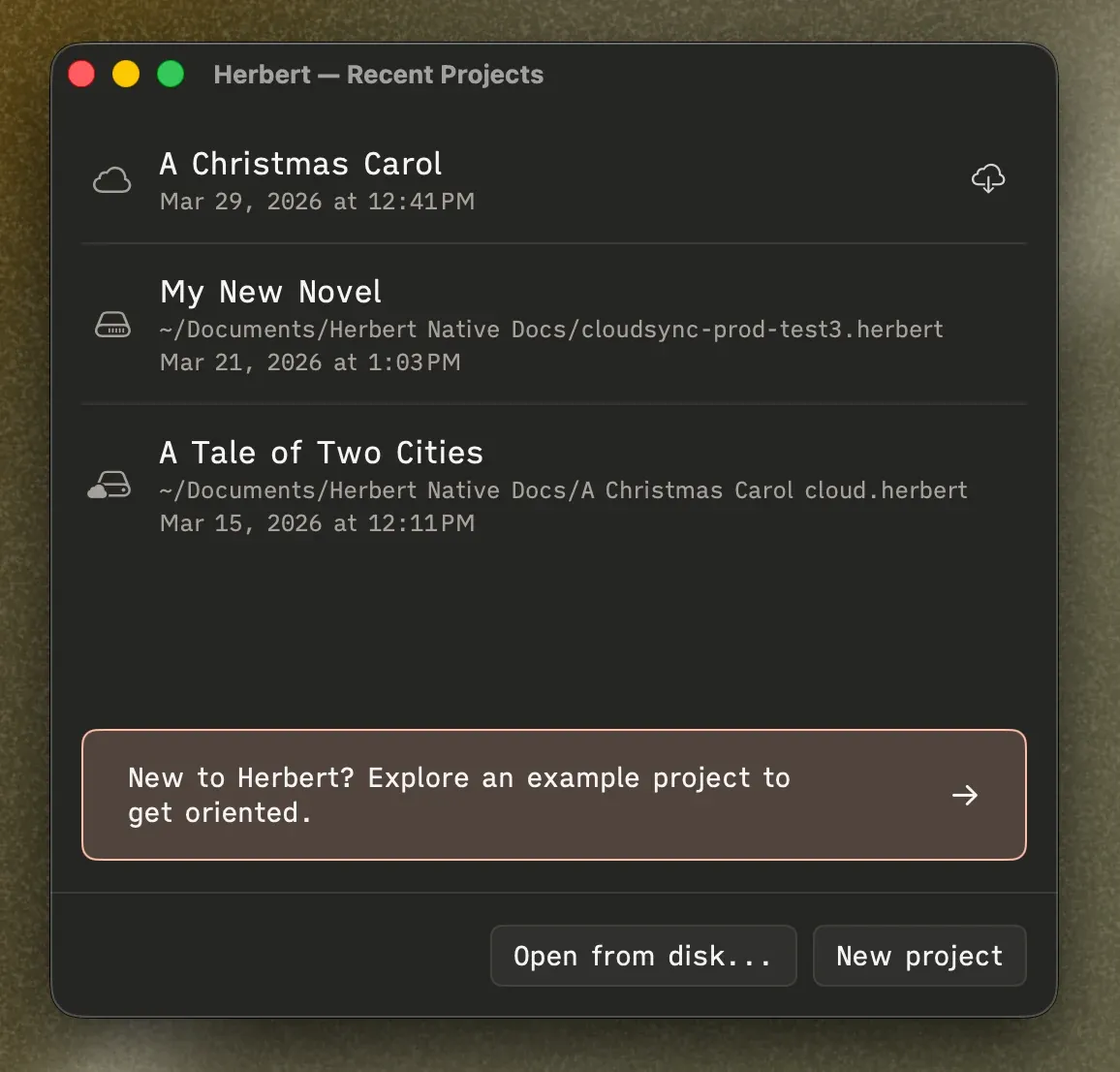Click the Mar 29, 2026 at 12:41 PM date
The height and width of the screenshot is (1072, 1120).
[317, 202]
